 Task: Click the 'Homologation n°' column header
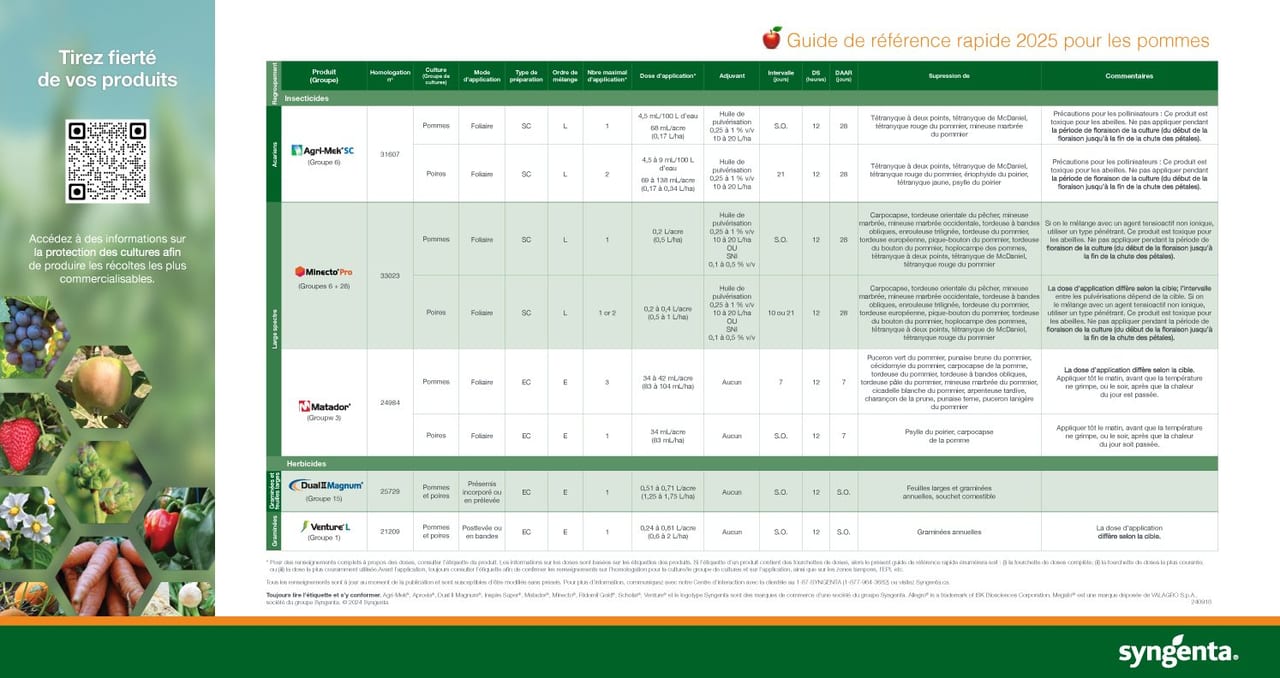point(390,76)
